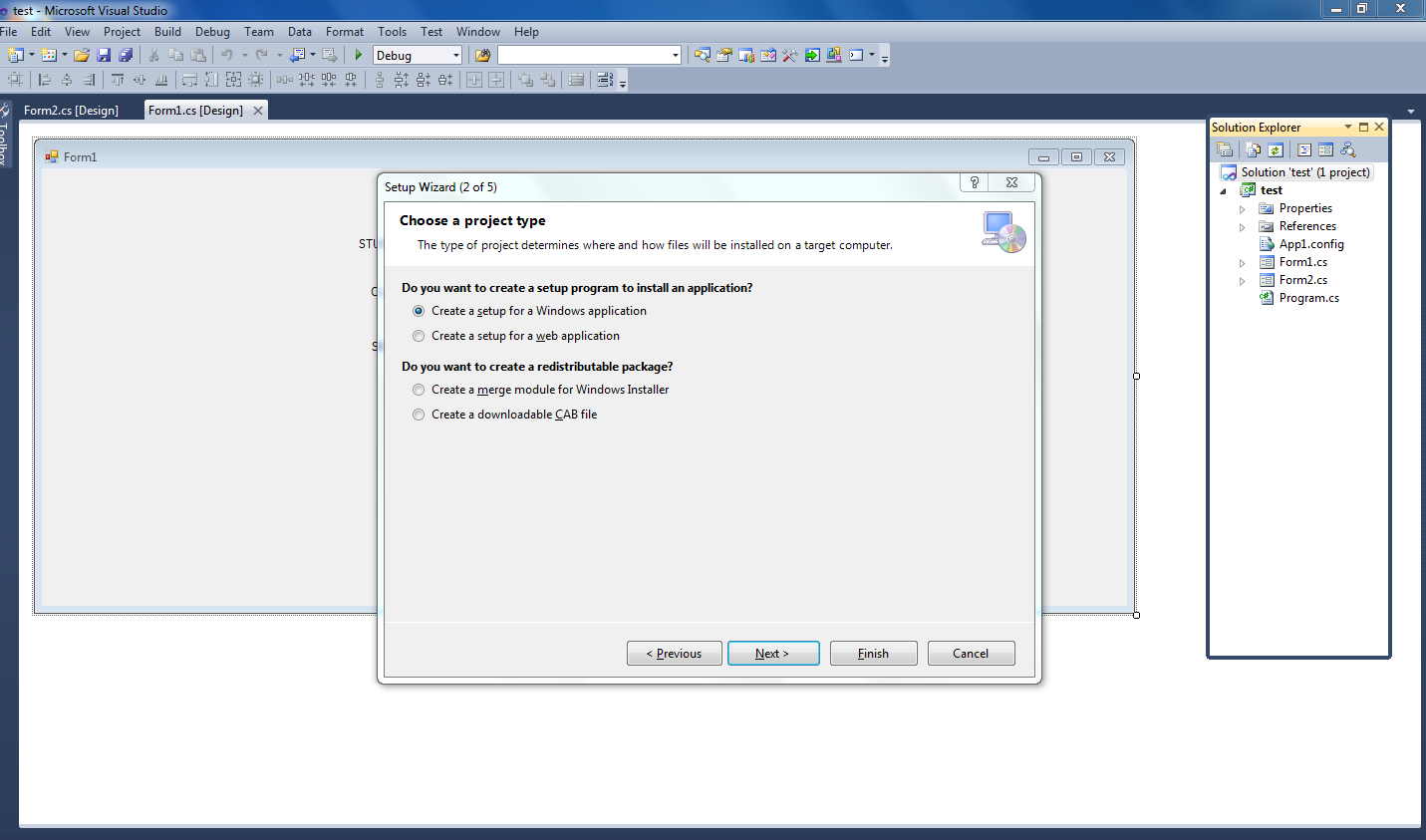This screenshot has width=1426, height=840.
Task: Click the Finish button in the Setup Wizard
Action: tap(873, 653)
